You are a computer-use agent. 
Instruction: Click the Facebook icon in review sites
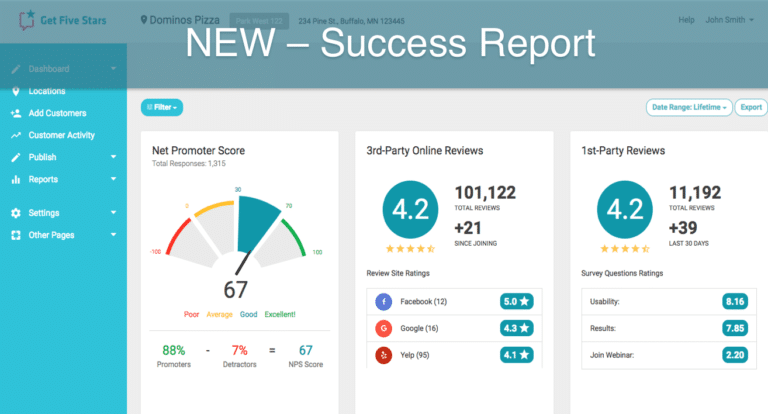[x=384, y=301]
